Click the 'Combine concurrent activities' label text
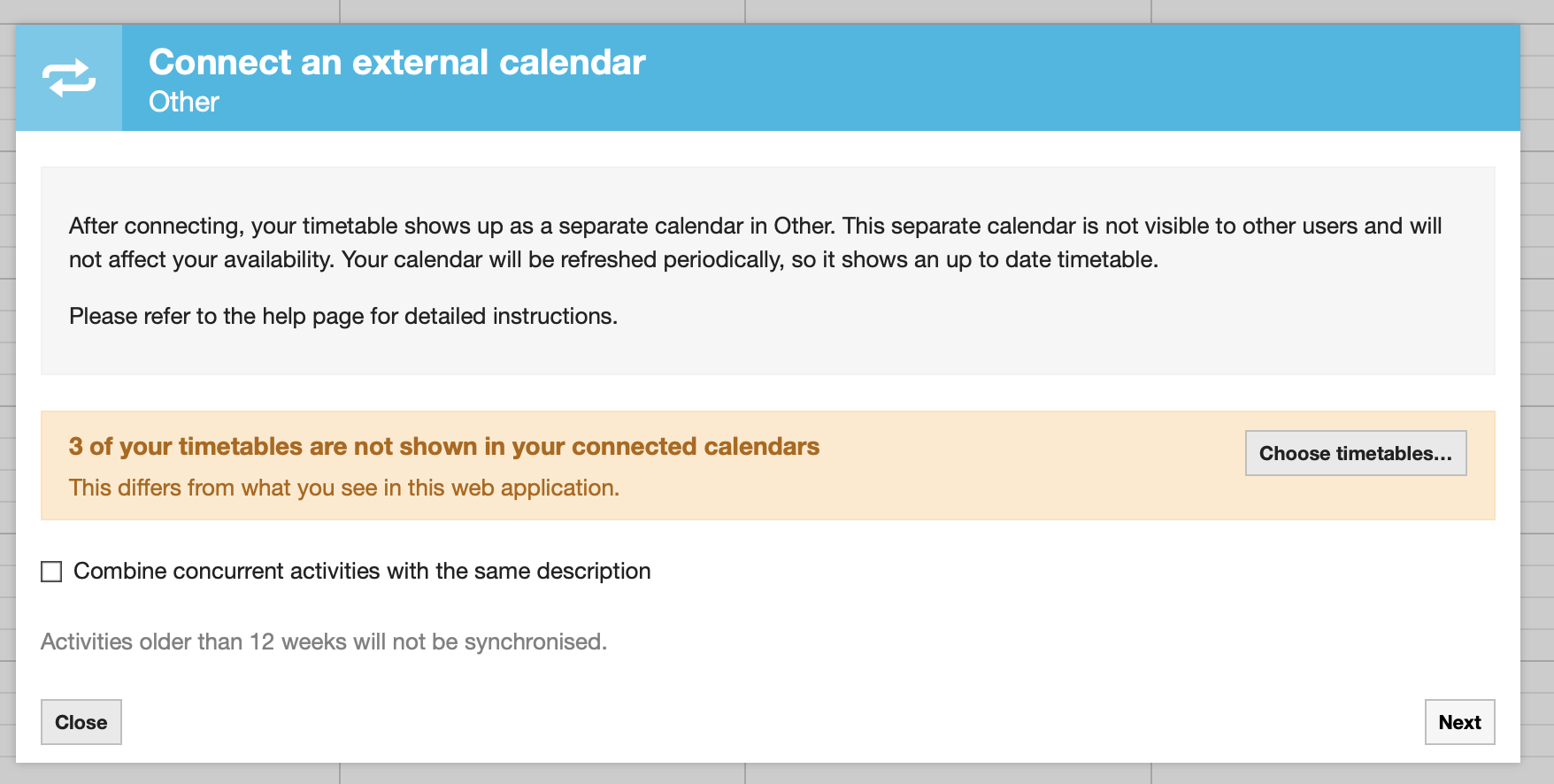Screen dimensions: 1554x784 point(362,572)
